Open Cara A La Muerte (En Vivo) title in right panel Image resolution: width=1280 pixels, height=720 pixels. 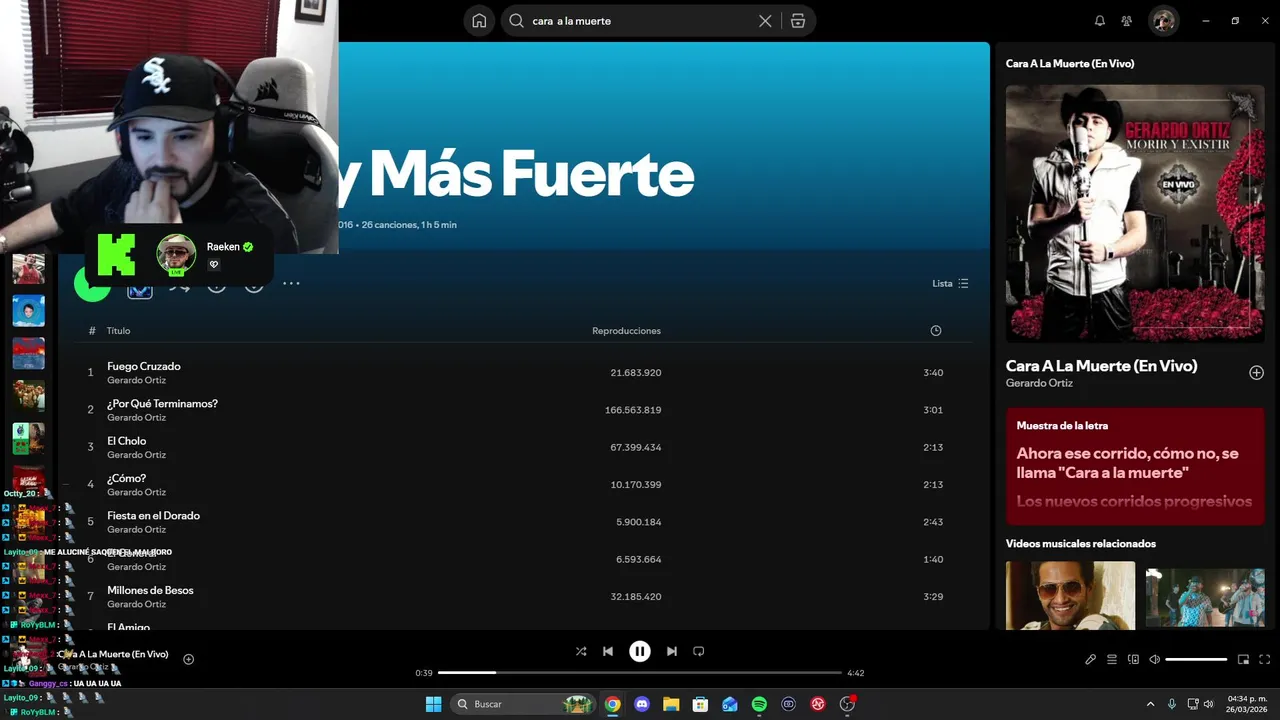1101,366
